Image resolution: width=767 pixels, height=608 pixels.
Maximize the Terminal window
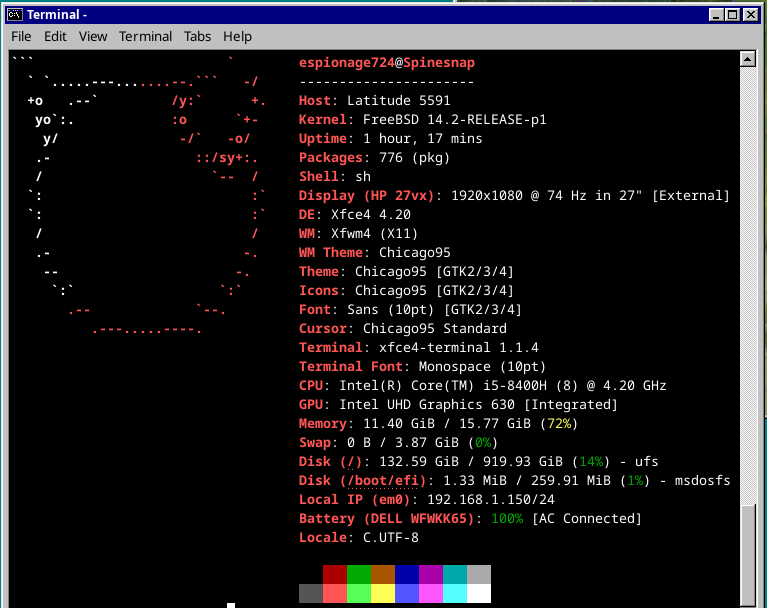(x=733, y=14)
